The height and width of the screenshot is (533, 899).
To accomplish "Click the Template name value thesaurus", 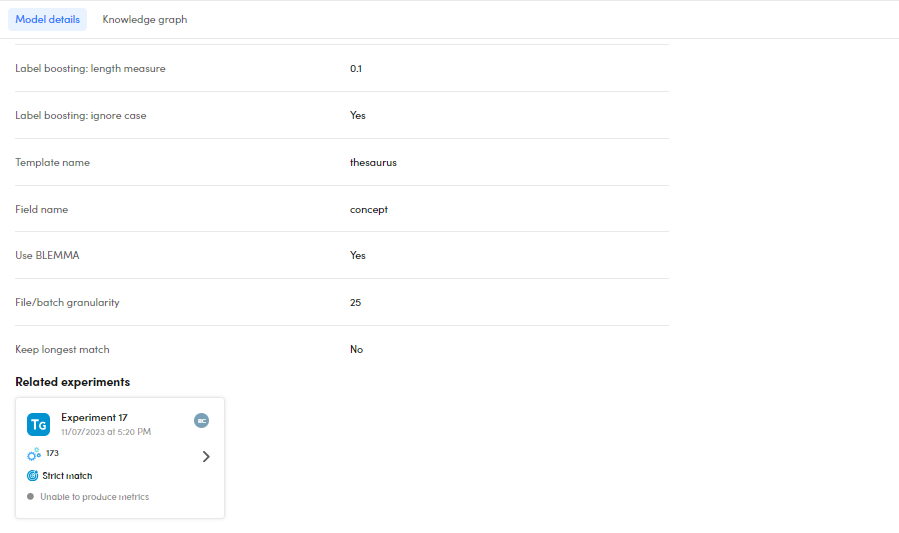I will (x=373, y=162).
